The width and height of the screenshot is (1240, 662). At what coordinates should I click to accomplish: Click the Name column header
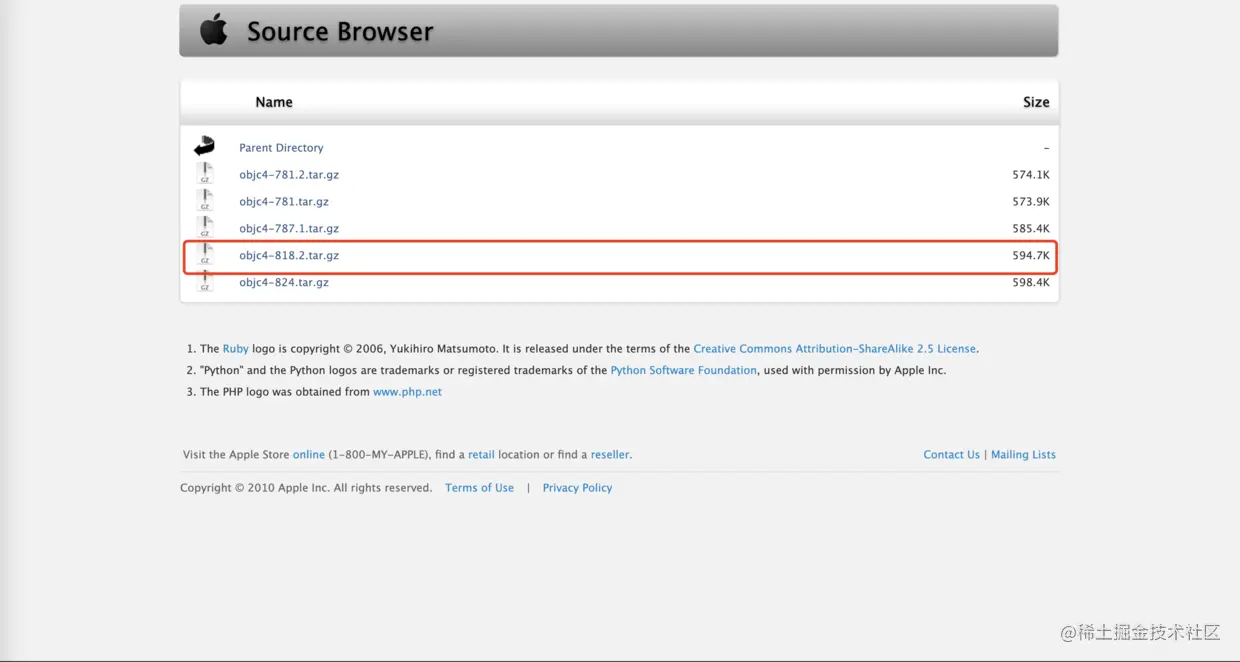[x=274, y=101]
